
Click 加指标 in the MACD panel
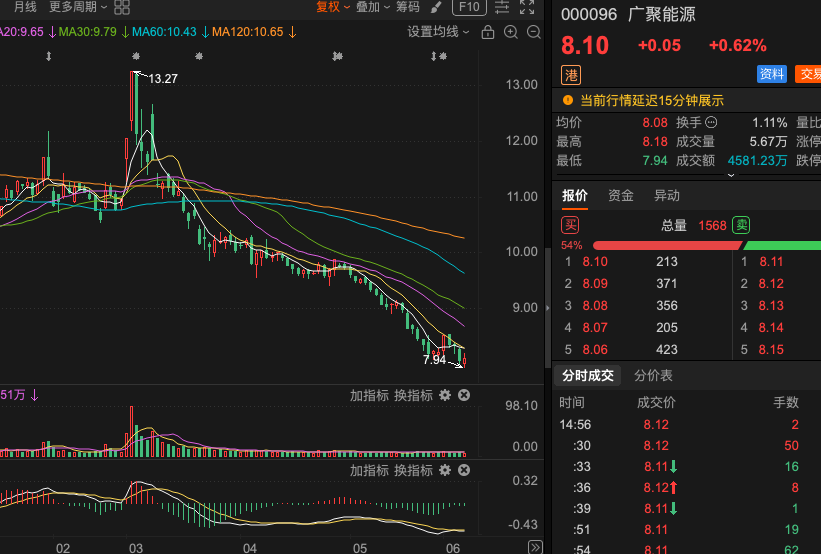(x=369, y=470)
